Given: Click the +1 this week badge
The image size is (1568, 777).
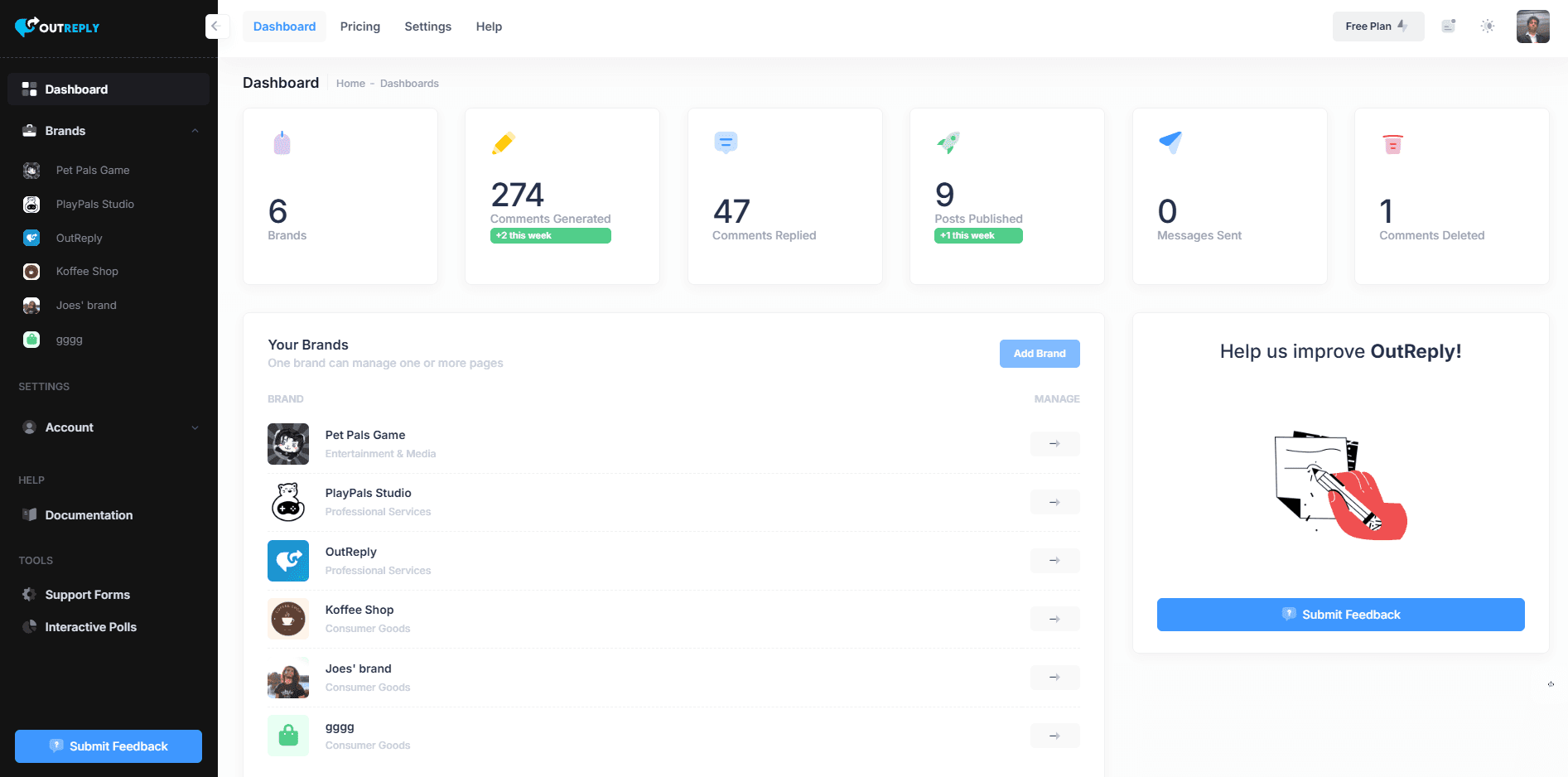Looking at the screenshot, I should (x=978, y=236).
